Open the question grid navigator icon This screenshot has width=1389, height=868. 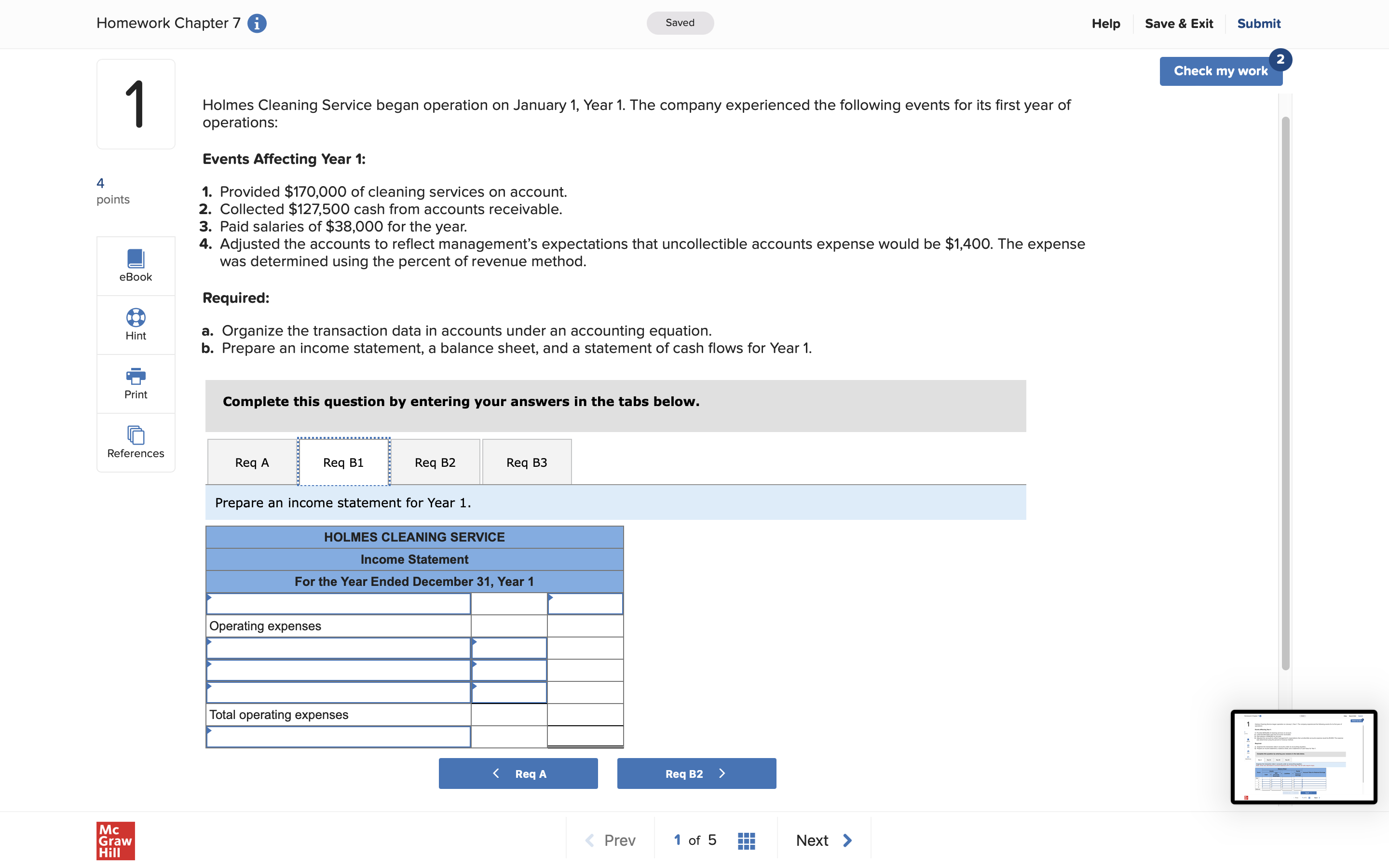coord(746,841)
